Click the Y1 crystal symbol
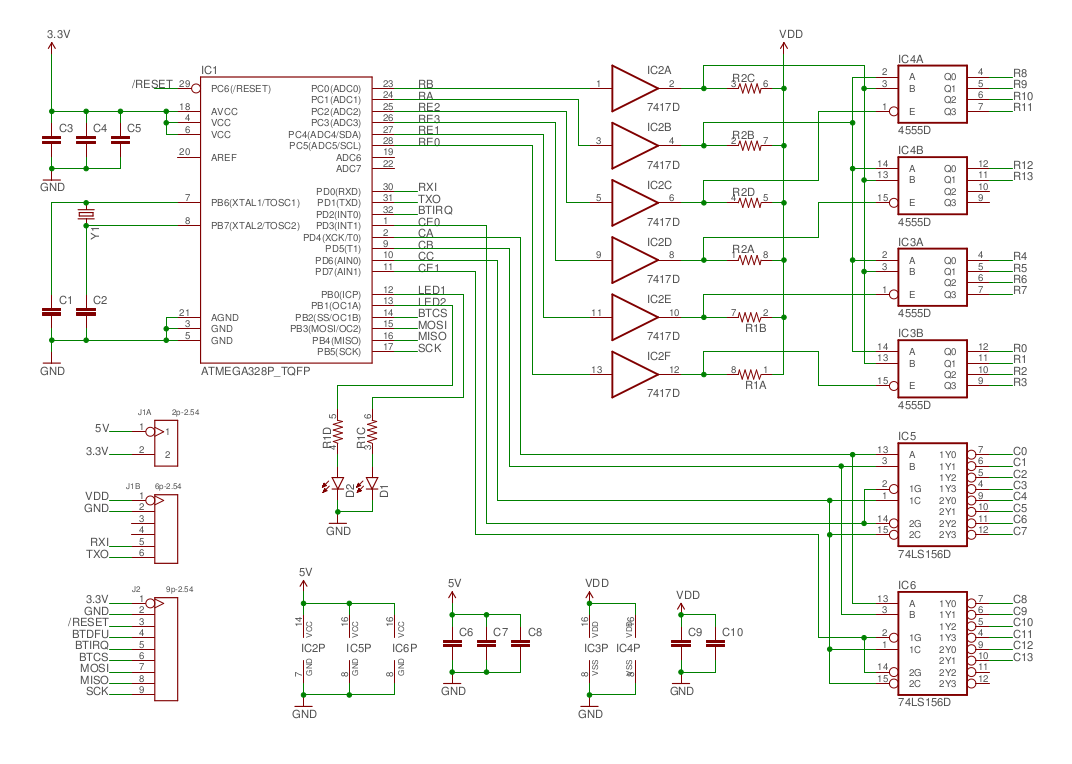 (86, 214)
